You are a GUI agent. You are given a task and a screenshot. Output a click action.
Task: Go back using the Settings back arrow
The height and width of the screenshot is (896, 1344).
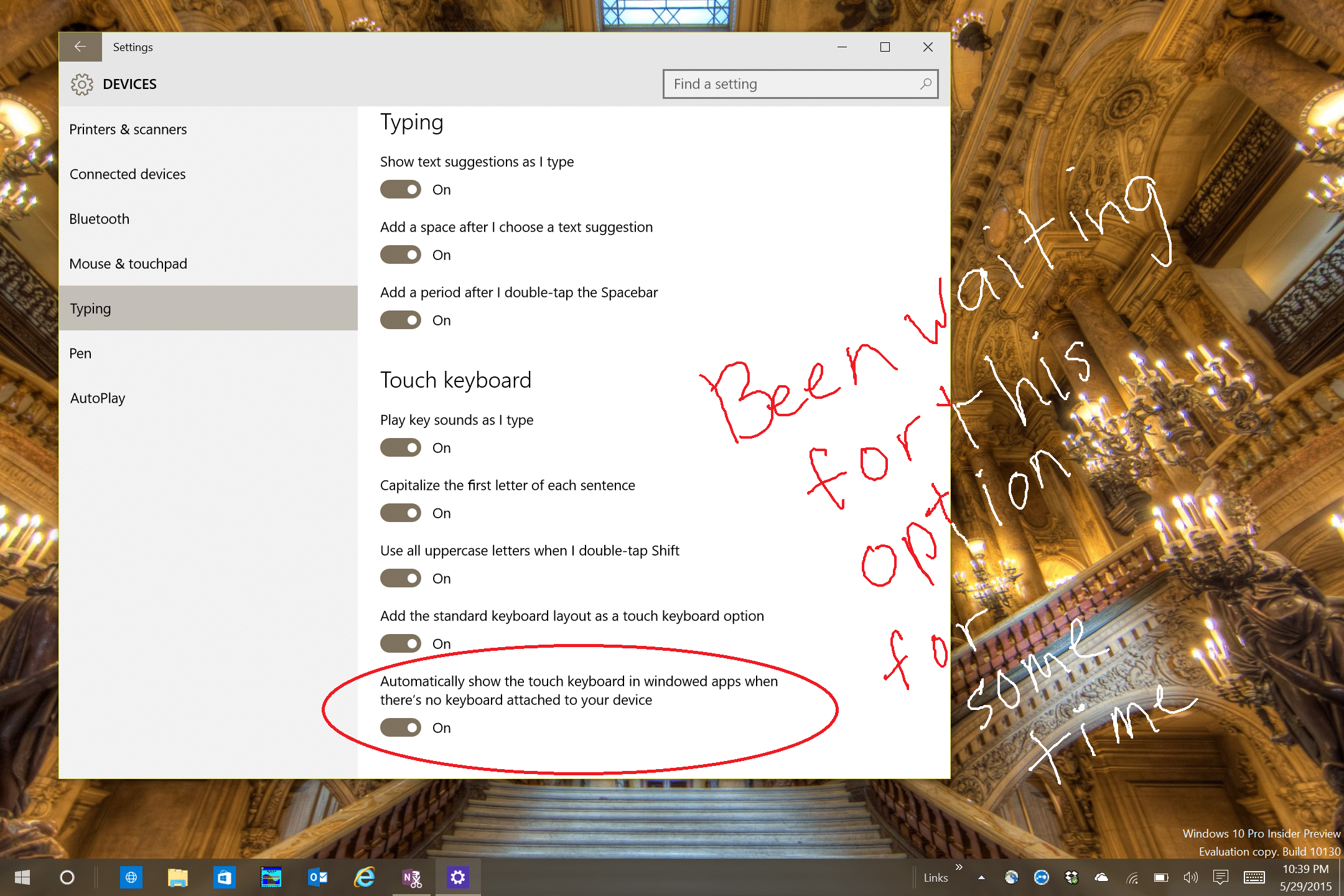[x=80, y=47]
